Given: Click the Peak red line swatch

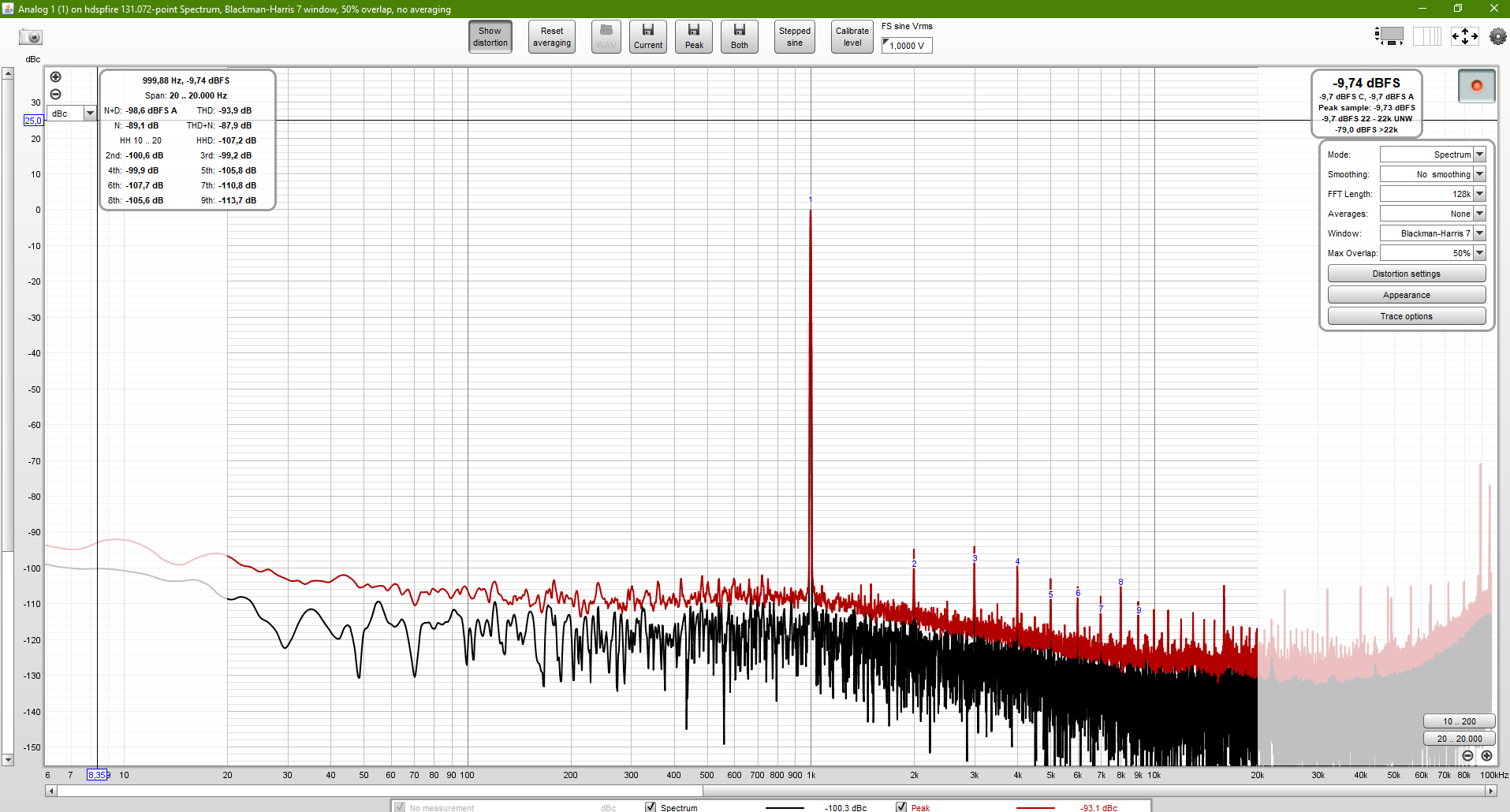Looking at the screenshot, I should [x=1035, y=808].
